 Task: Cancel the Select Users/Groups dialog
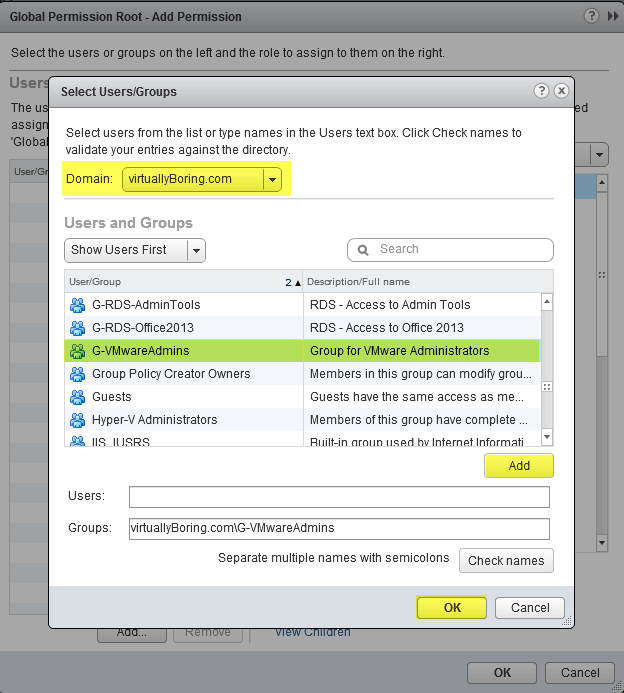pos(530,608)
